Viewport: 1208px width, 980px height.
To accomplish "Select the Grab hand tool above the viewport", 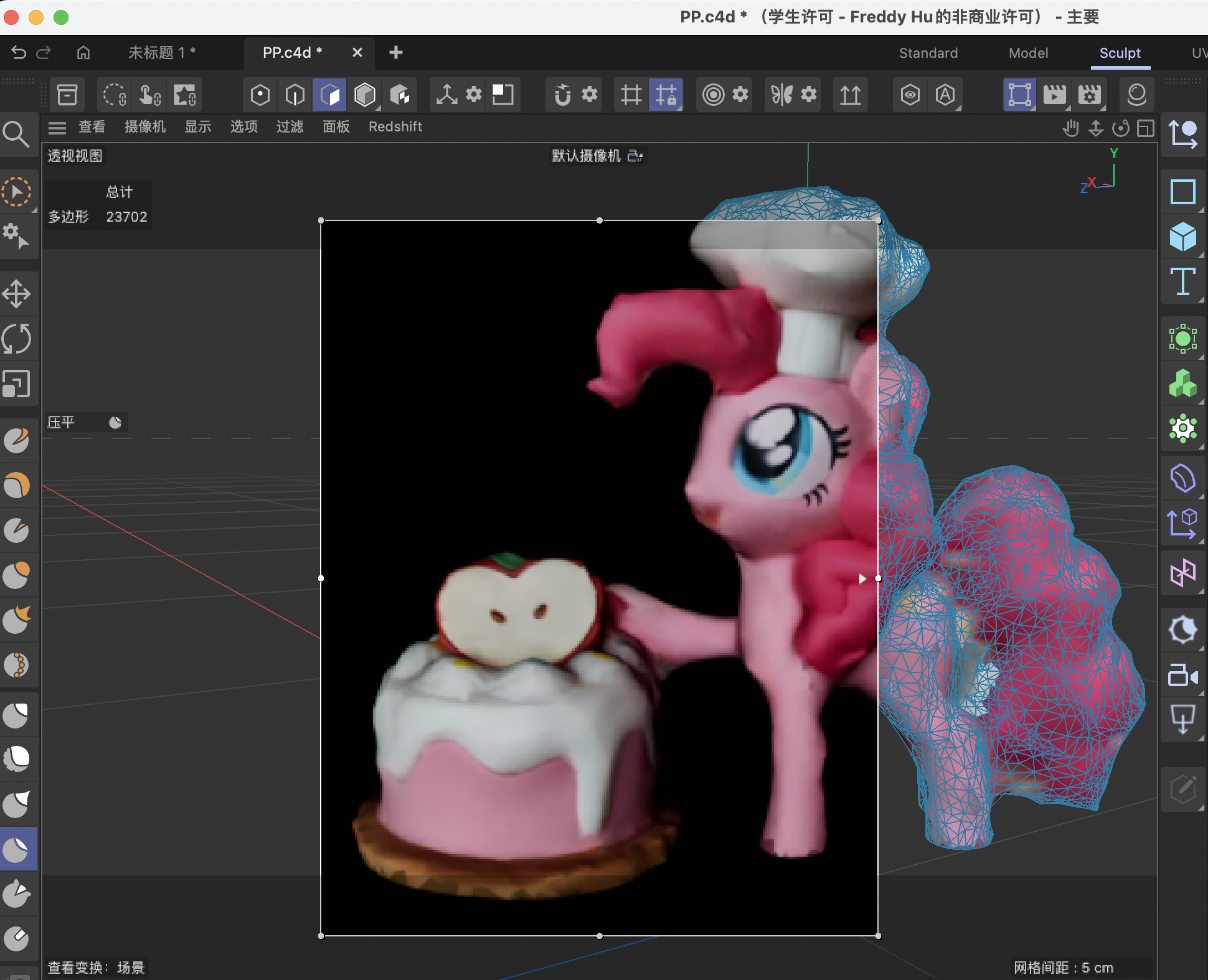I will point(1071,128).
